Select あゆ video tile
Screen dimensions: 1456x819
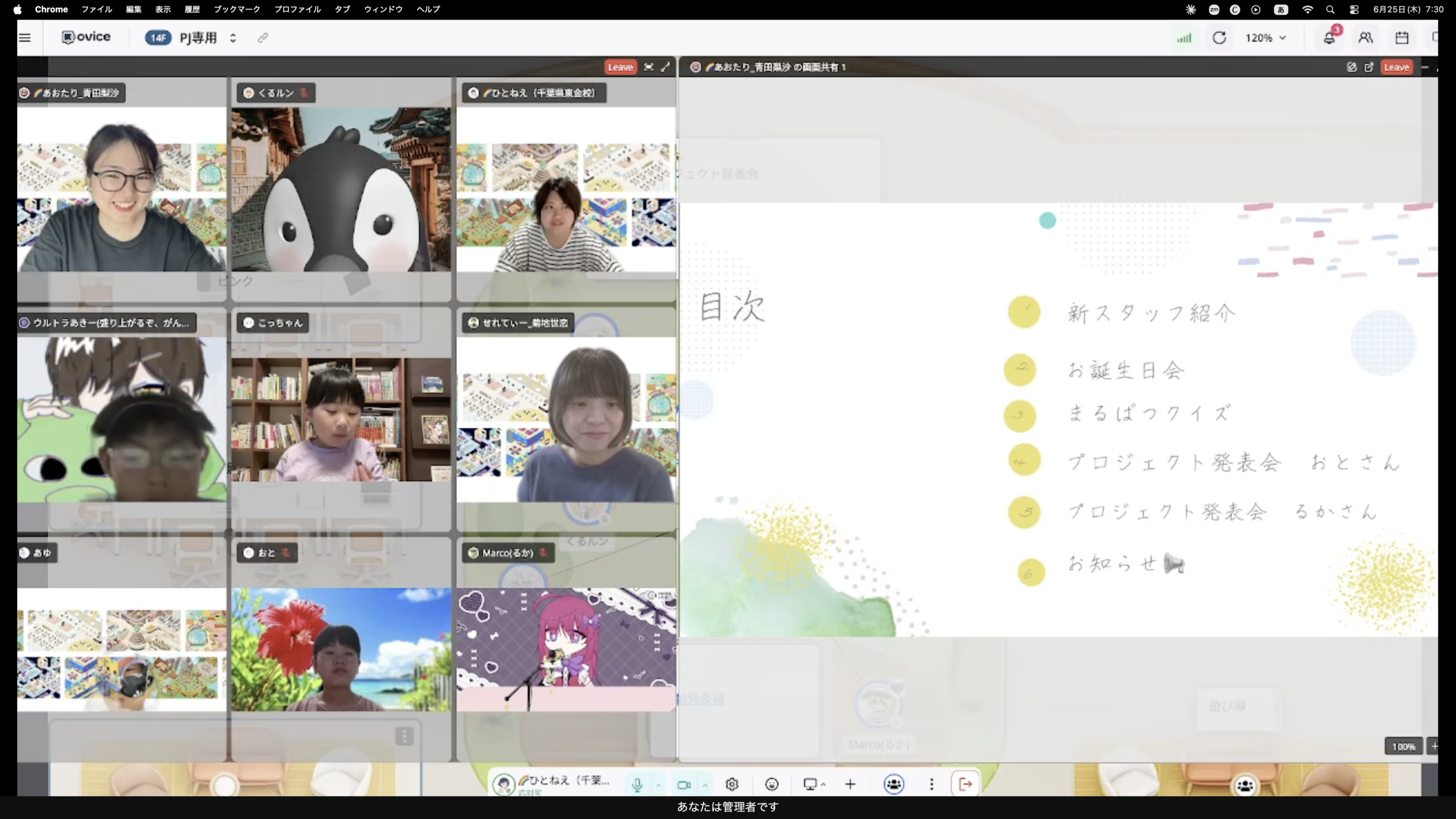pyautogui.click(x=122, y=650)
